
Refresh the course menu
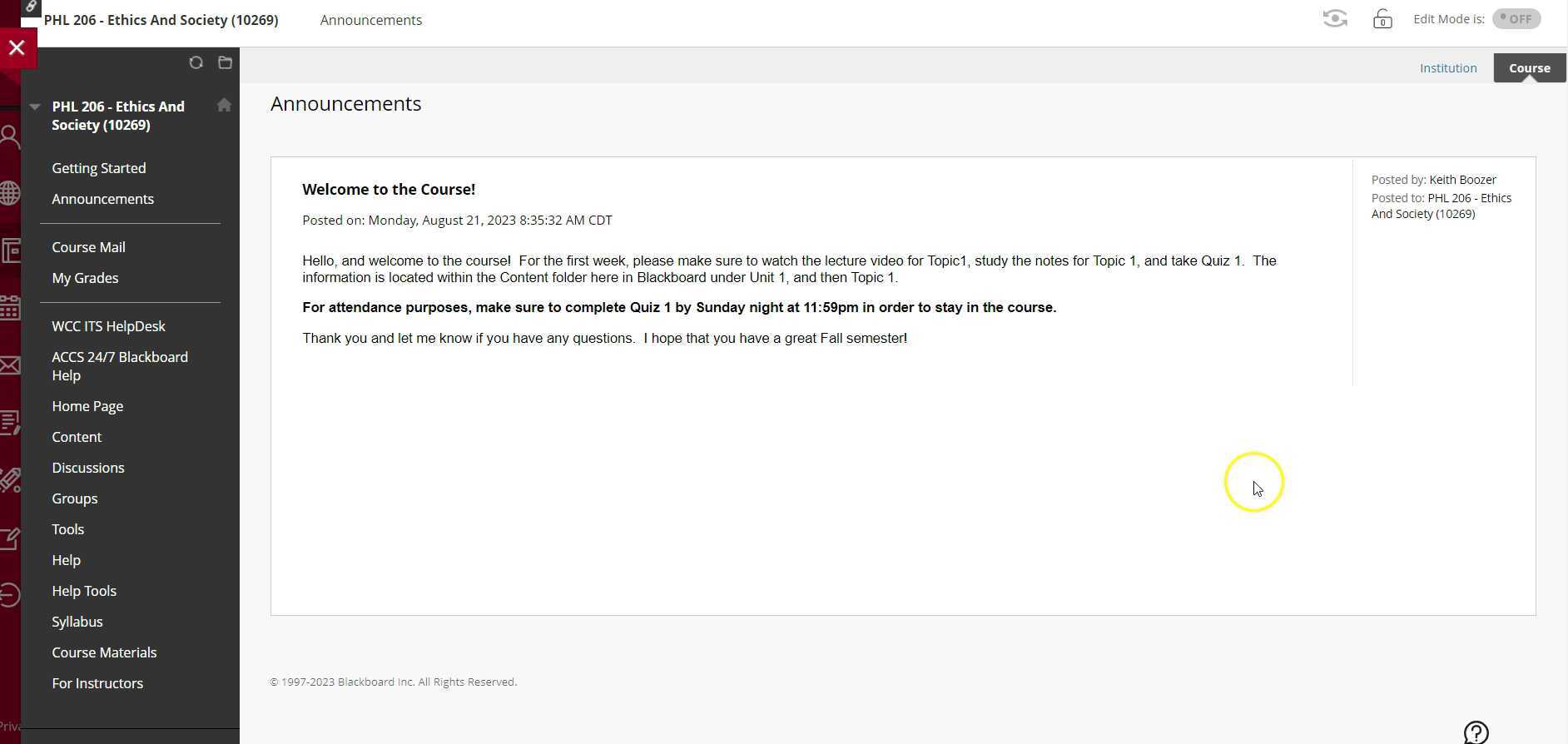click(196, 62)
